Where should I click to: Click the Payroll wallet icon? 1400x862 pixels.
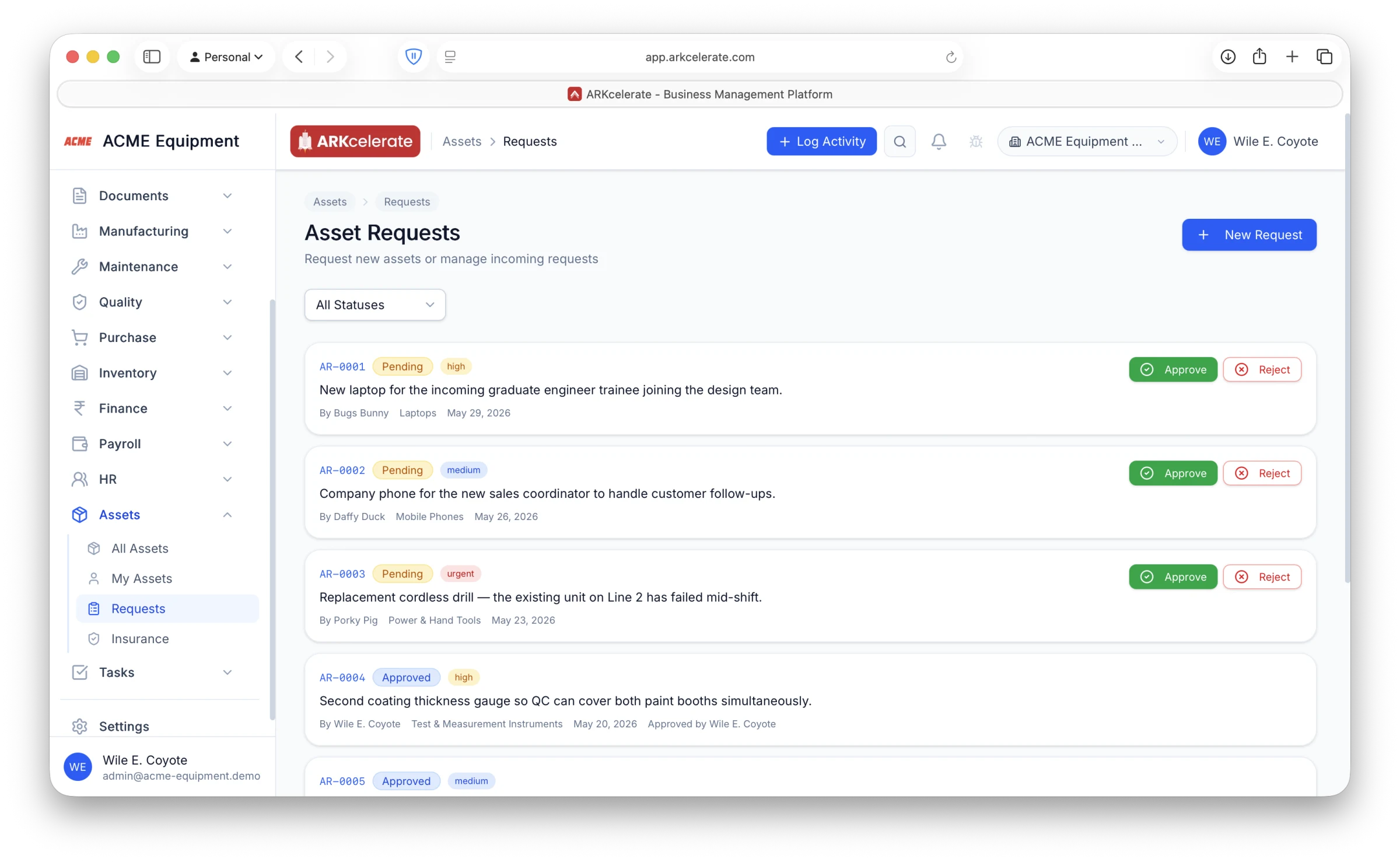point(80,444)
